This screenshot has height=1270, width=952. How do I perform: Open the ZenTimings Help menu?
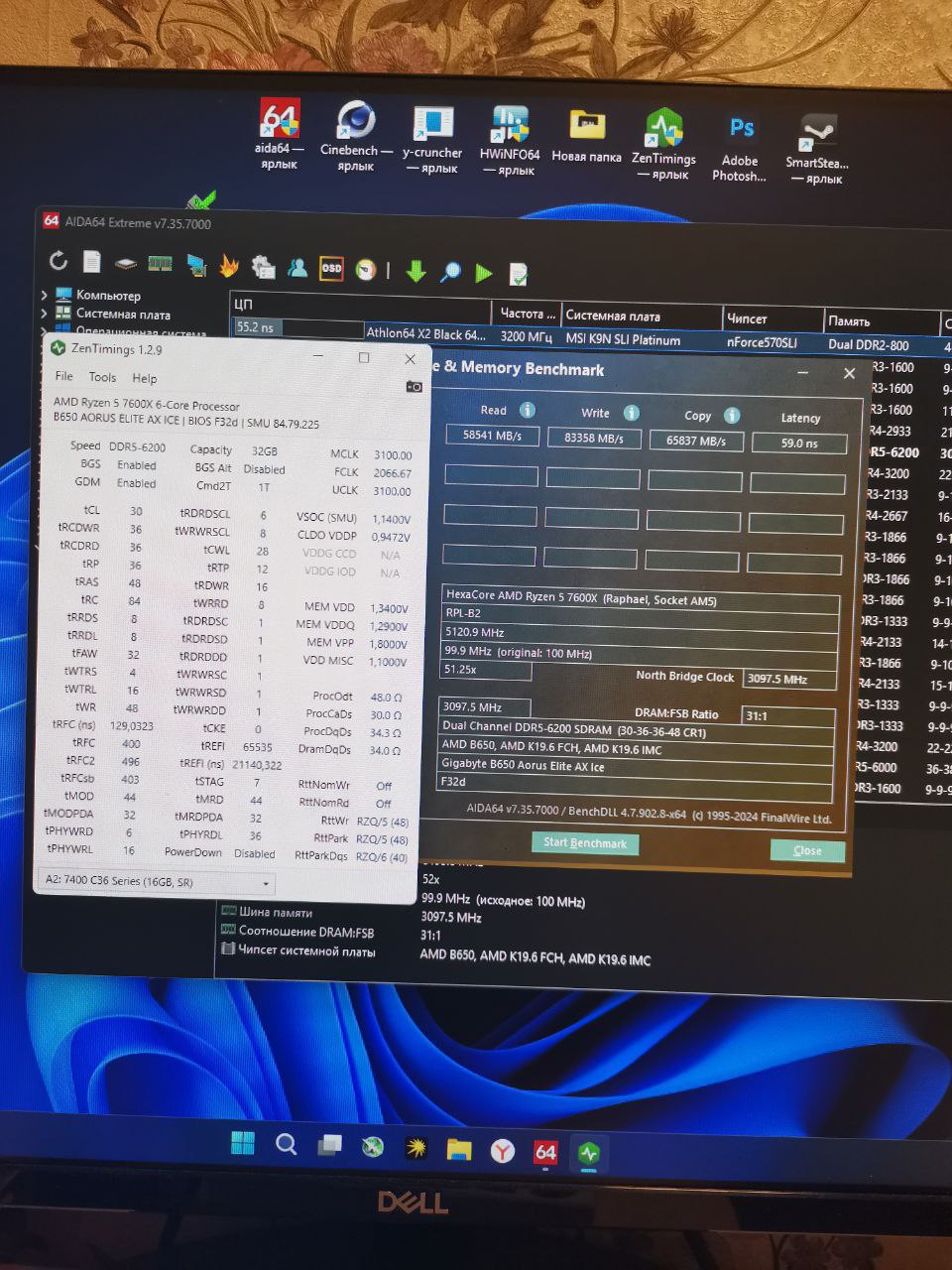pos(145,378)
